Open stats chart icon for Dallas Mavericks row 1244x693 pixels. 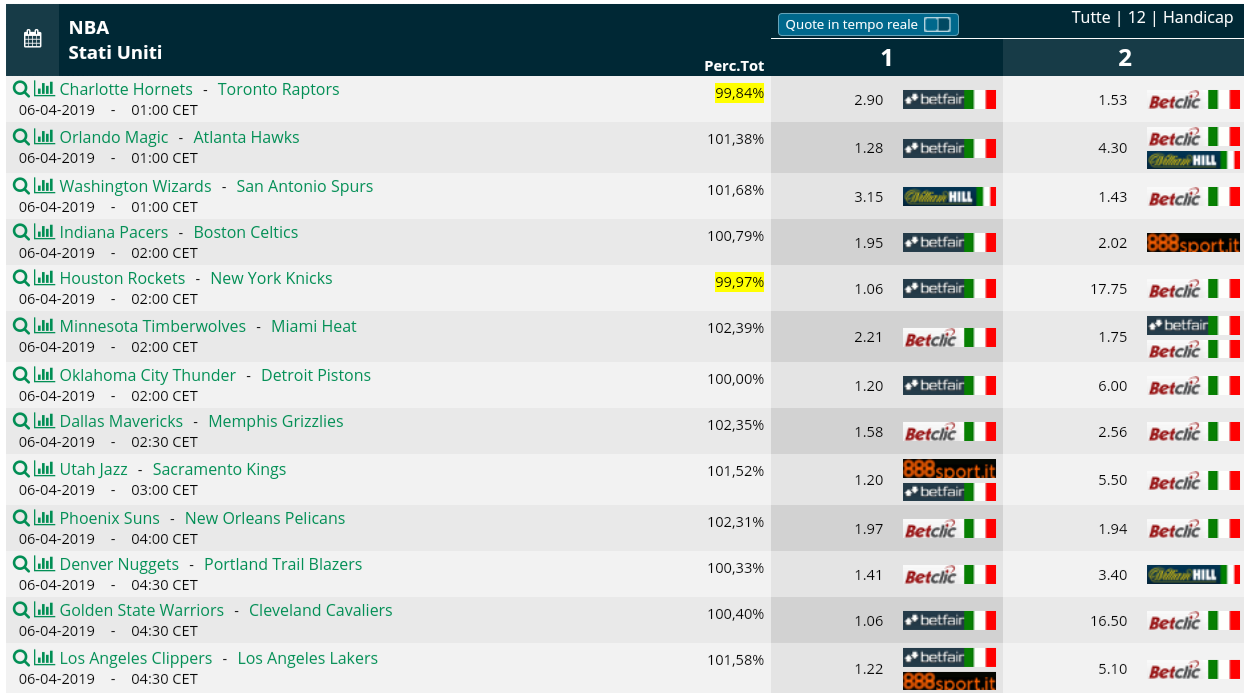44,420
